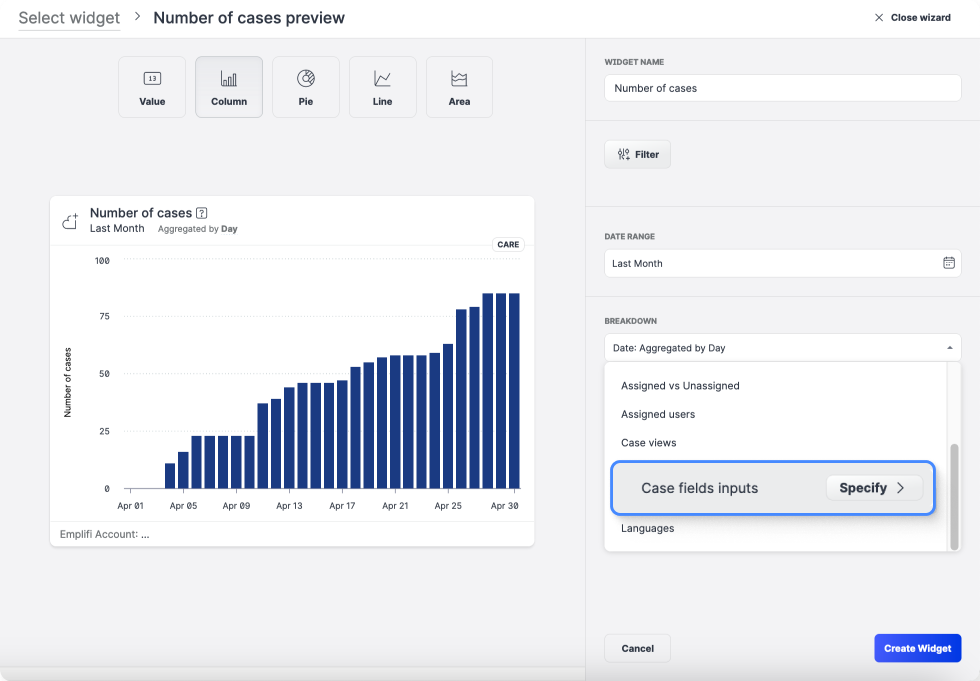
Task: Collapse the Breakdown dropdown
Action: point(948,348)
